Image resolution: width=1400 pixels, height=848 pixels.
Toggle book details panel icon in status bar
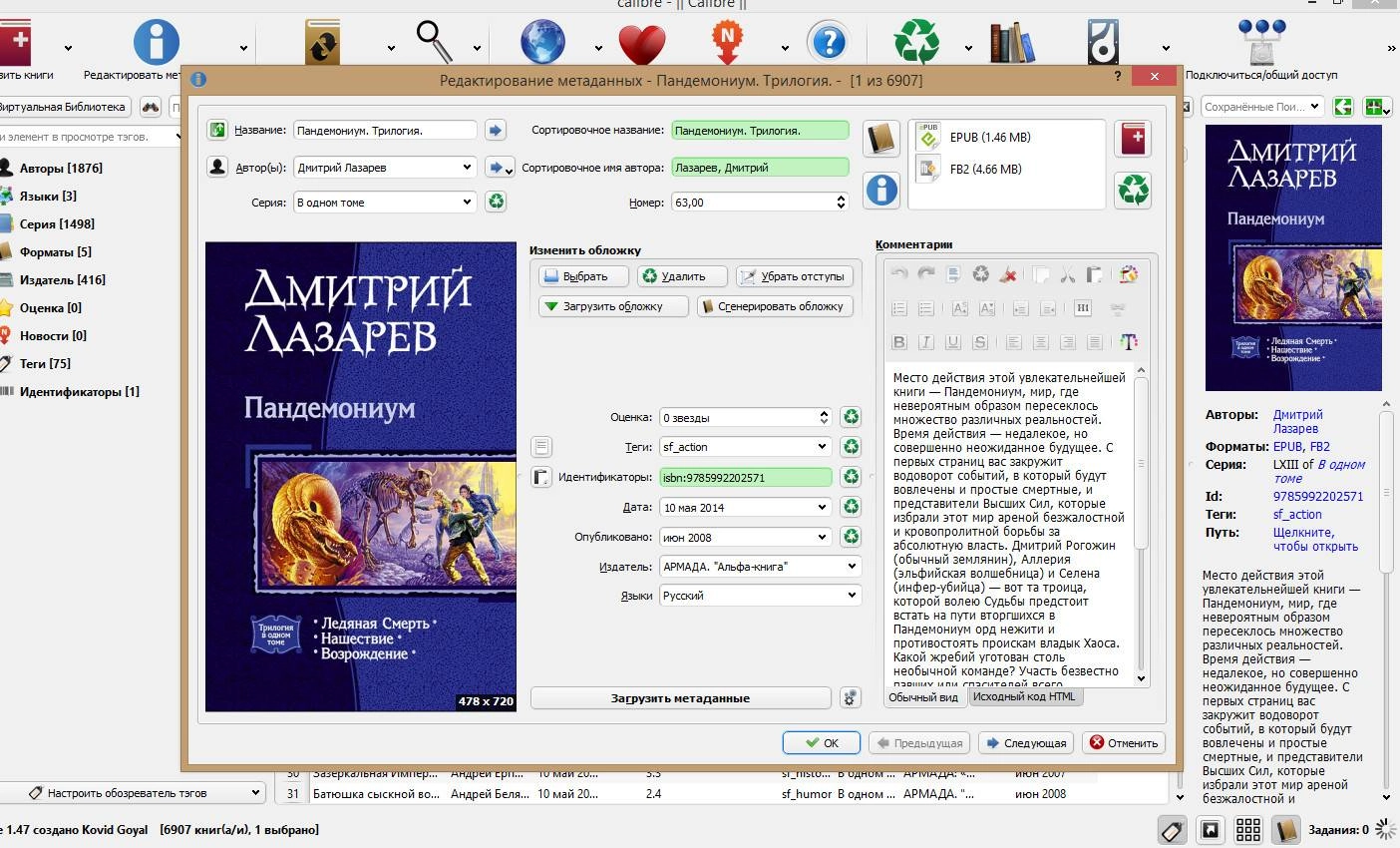tap(1285, 829)
